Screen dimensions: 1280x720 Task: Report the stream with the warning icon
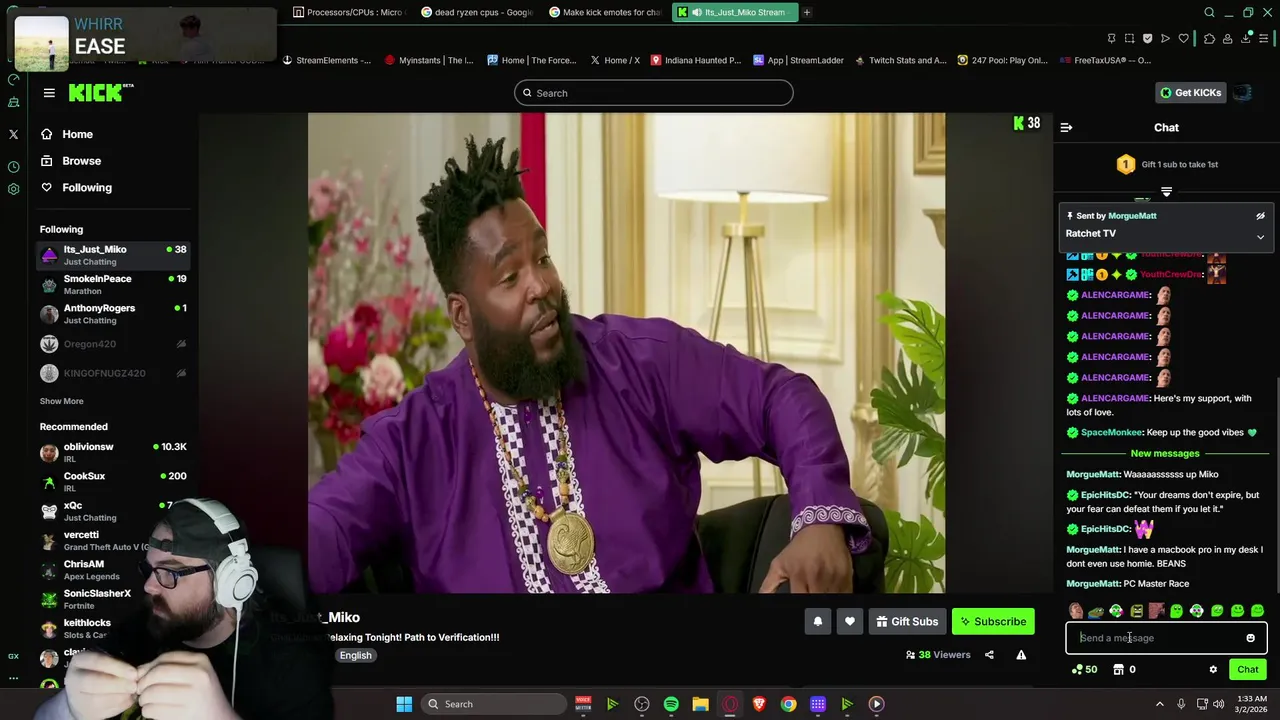click(1021, 655)
